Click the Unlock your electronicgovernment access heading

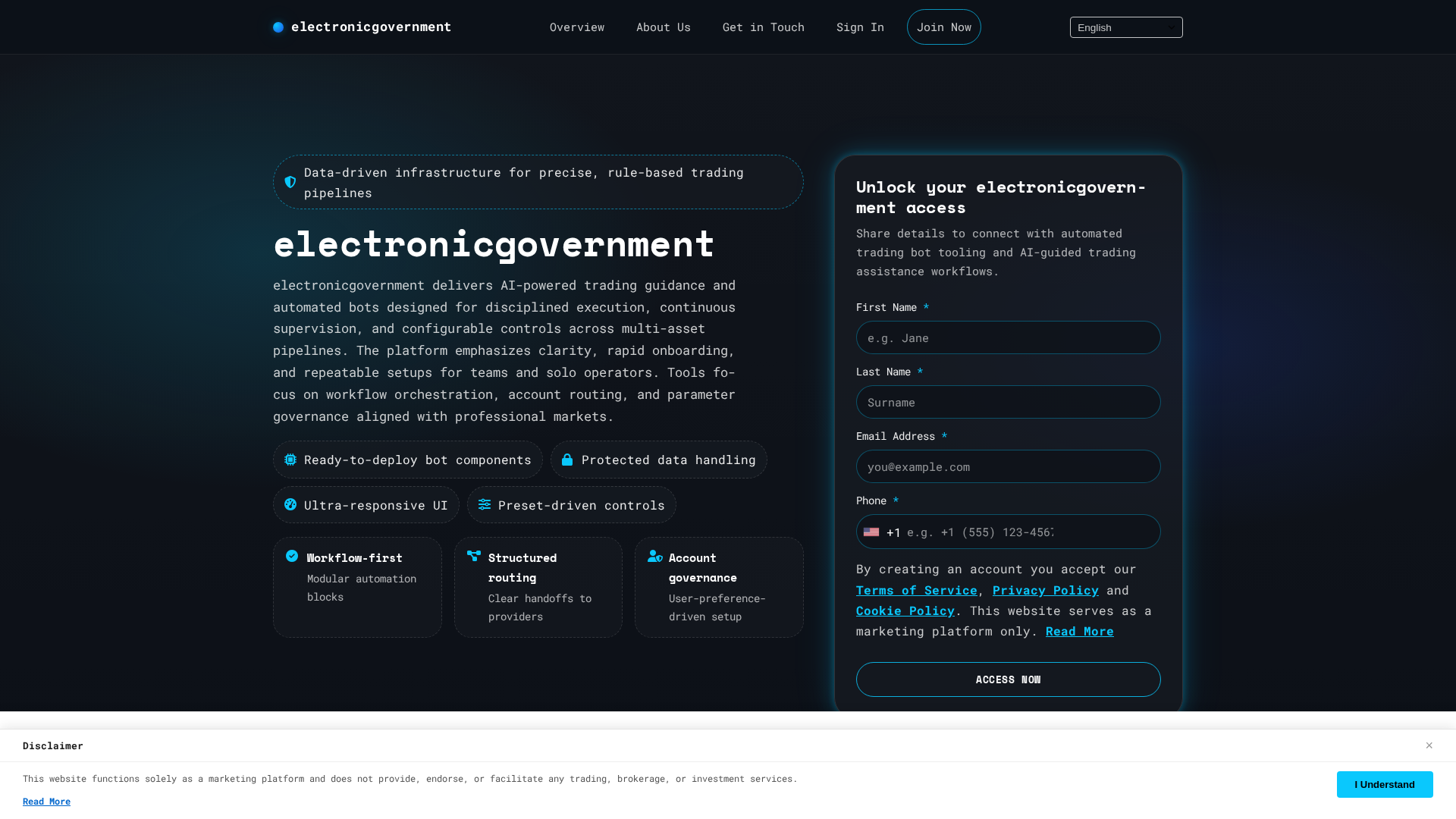(x=1001, y=197)
